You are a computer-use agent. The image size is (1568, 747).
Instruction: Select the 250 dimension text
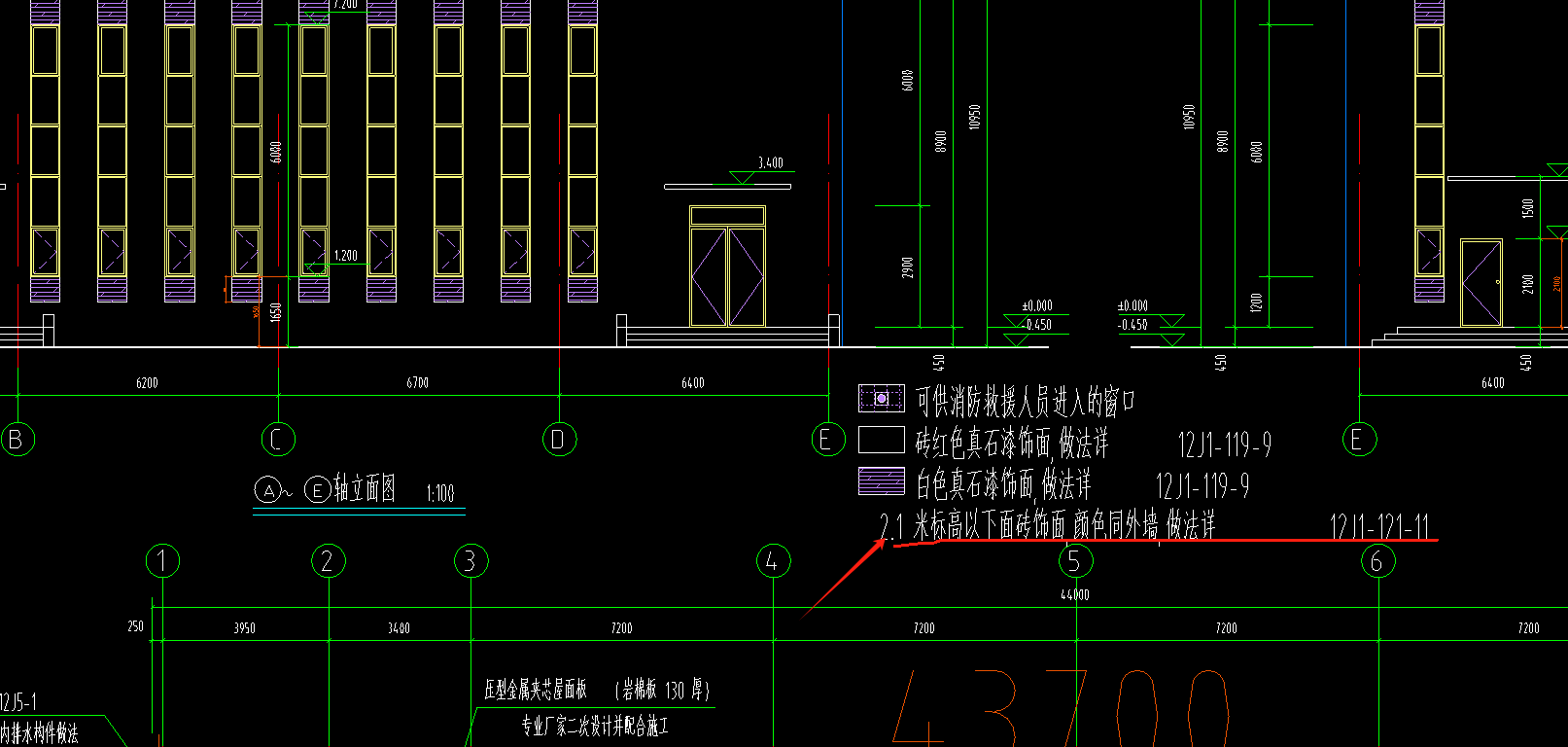[135, 626]
